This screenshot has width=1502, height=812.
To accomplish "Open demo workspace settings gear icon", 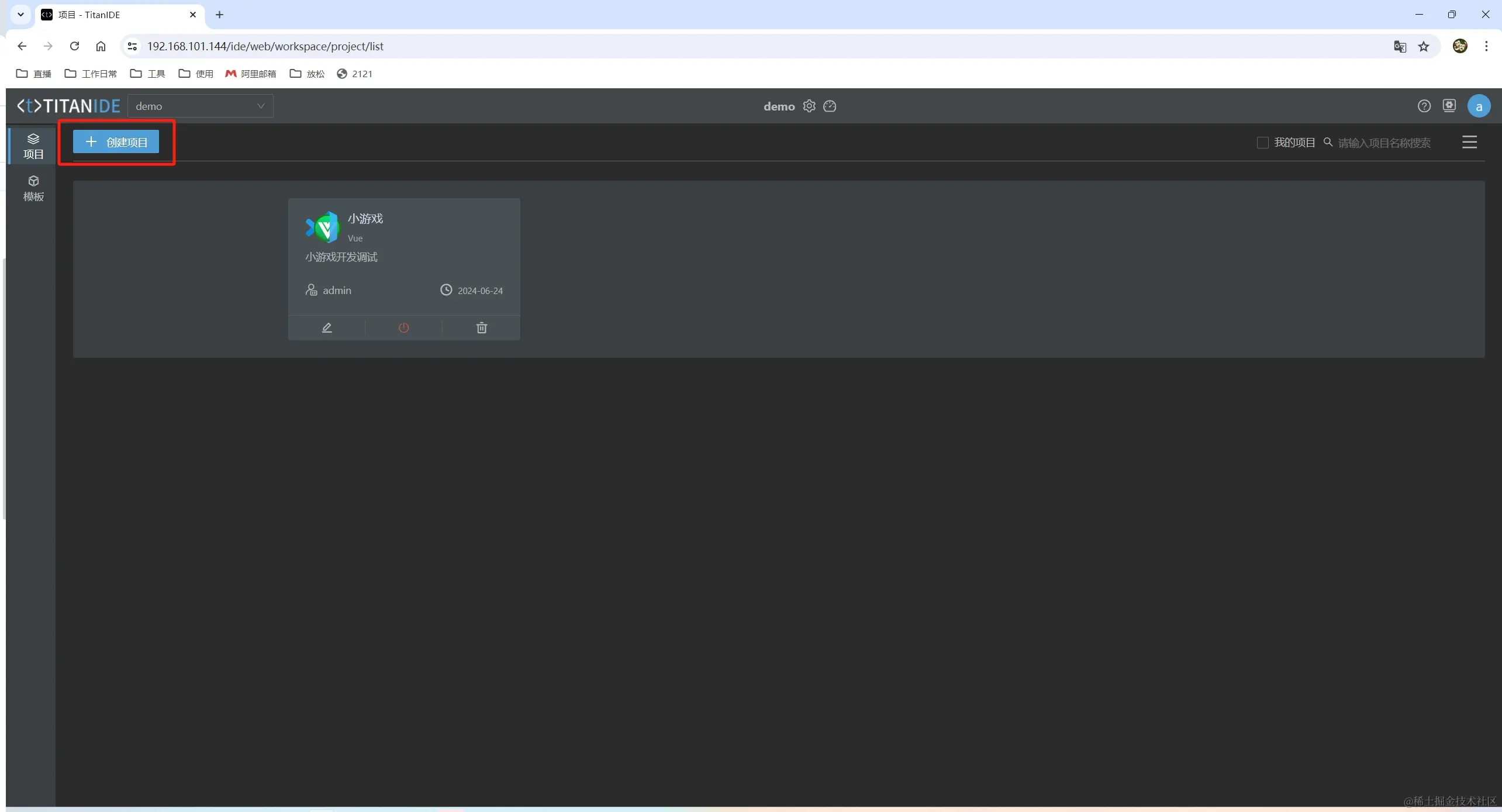I will click(809, 106).
